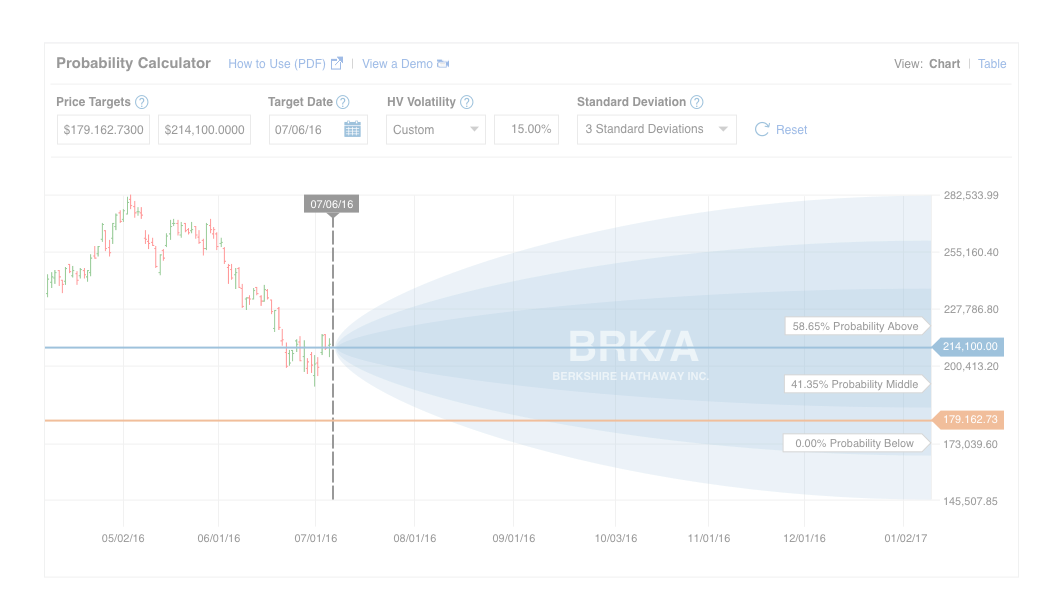Expand the HV Volatility Custom dropdown
Viewport: 1040px width, 613px height.
pyautogui.click(x=436, y=129)
